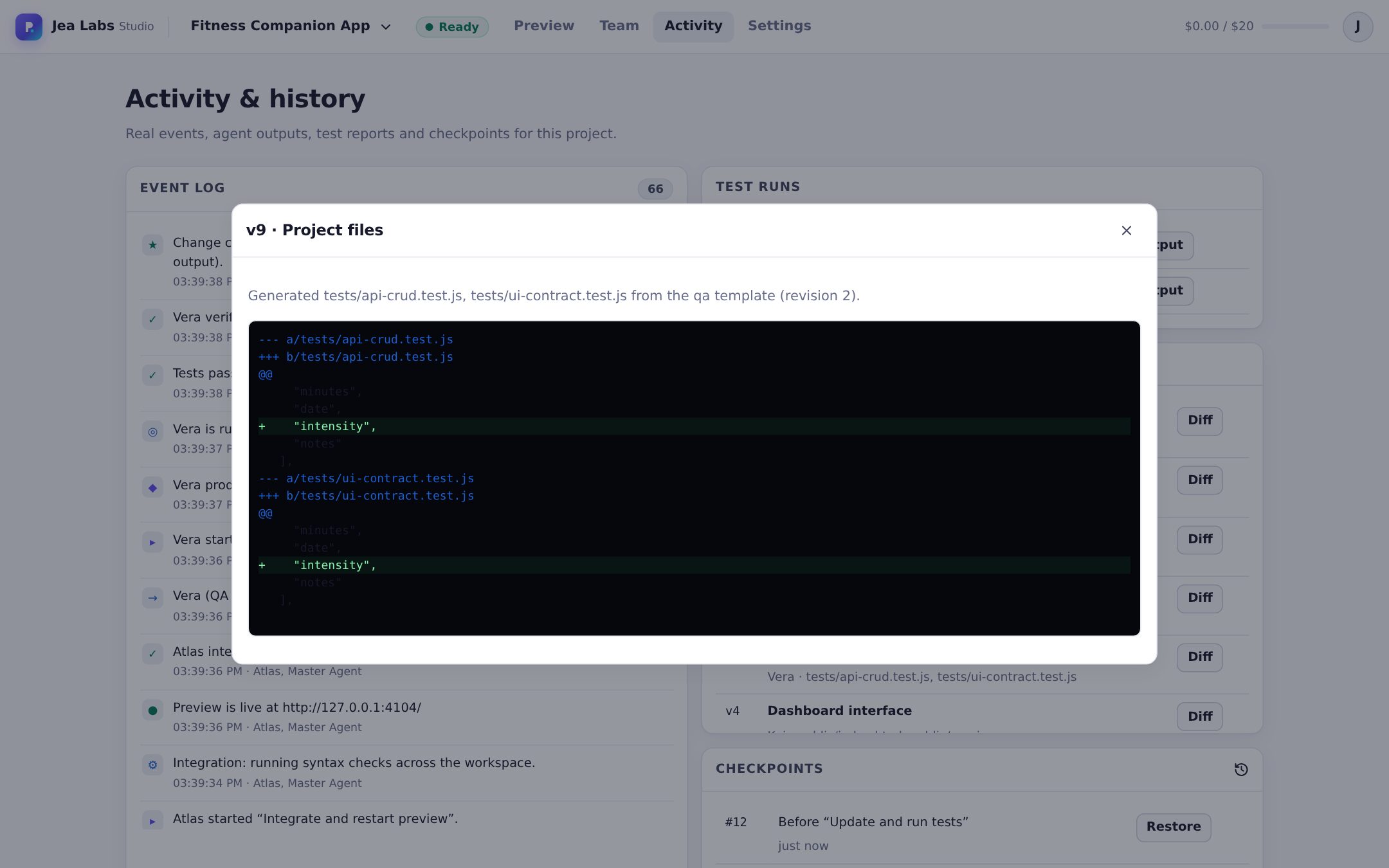Click the Ready status badge
Screen dimensions: 1389x868
(452, 27)
